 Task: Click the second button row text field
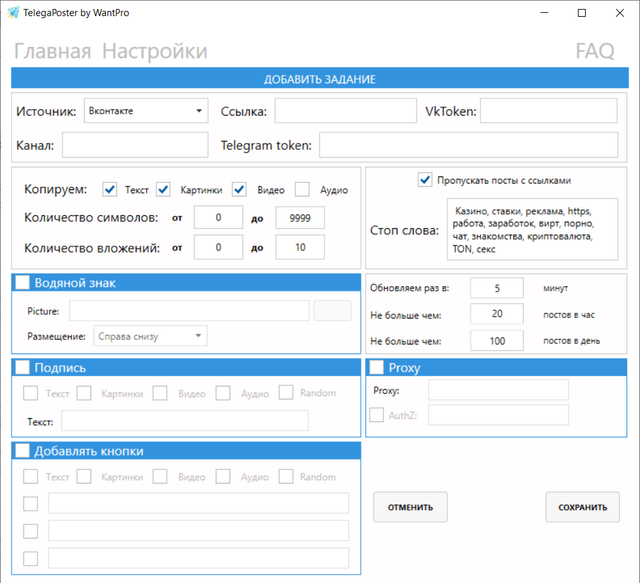199,530
